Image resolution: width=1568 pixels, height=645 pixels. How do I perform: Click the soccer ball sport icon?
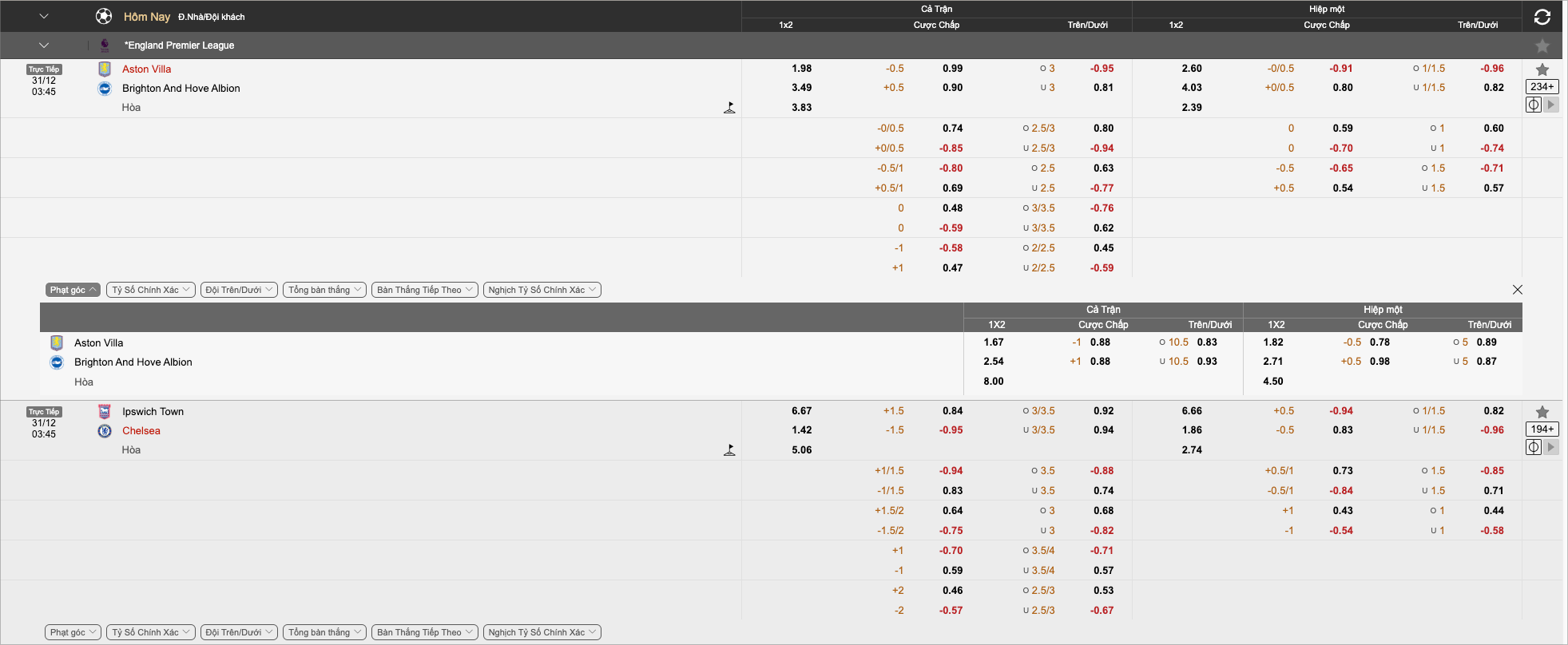click(104, 17)
